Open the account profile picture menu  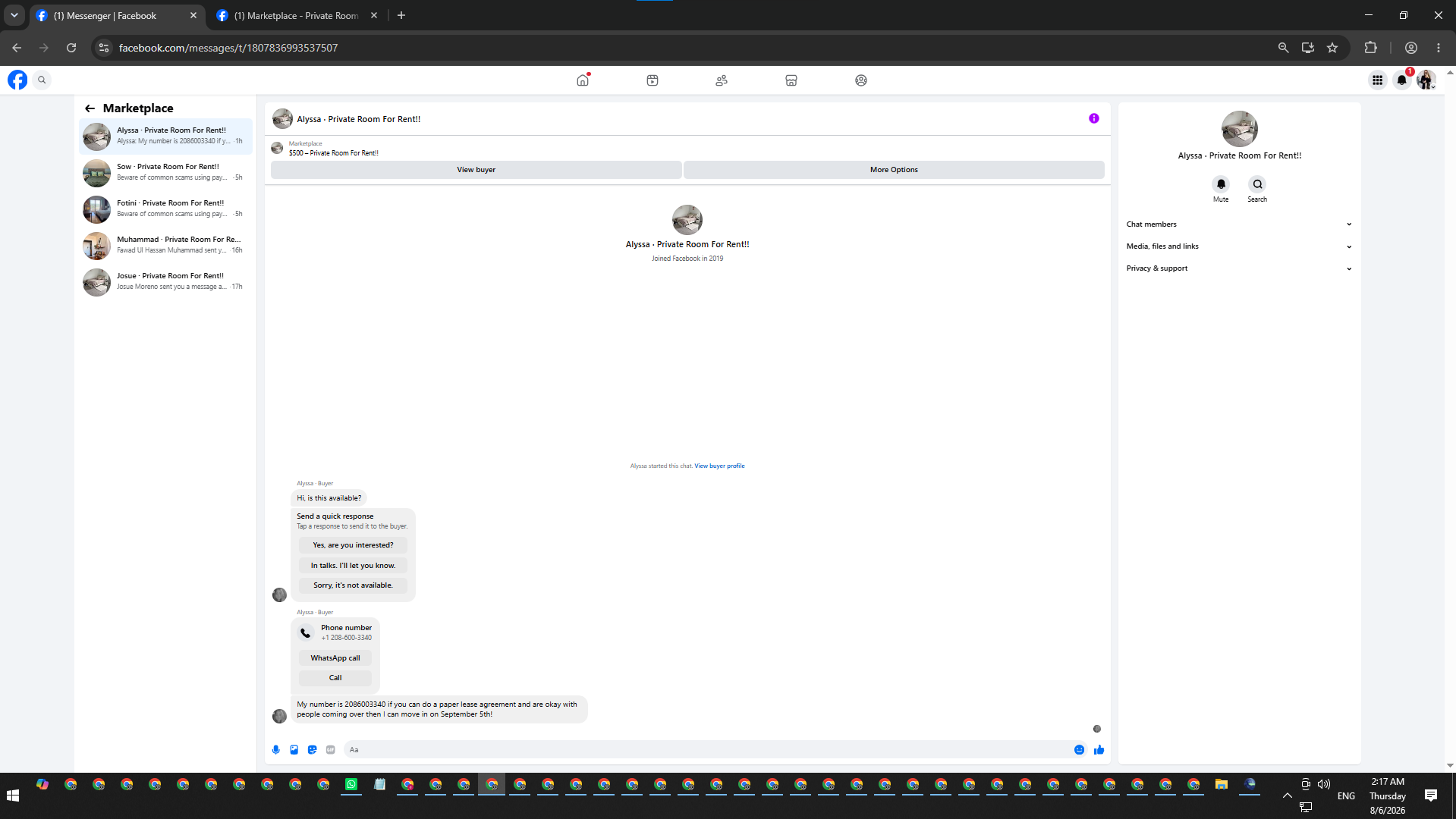[1426, 80]
